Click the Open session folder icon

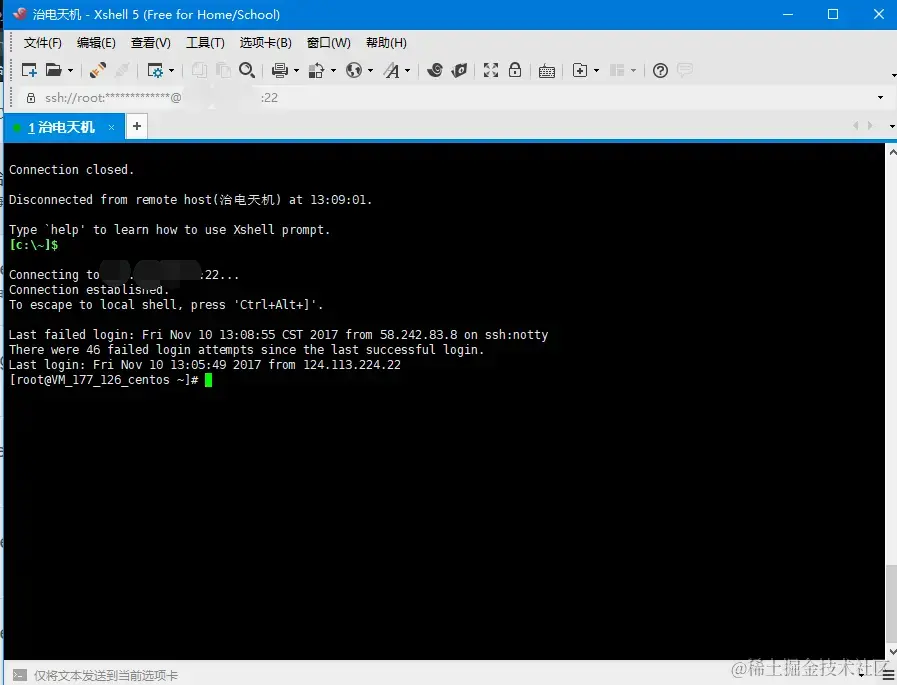tap(53, 70)
